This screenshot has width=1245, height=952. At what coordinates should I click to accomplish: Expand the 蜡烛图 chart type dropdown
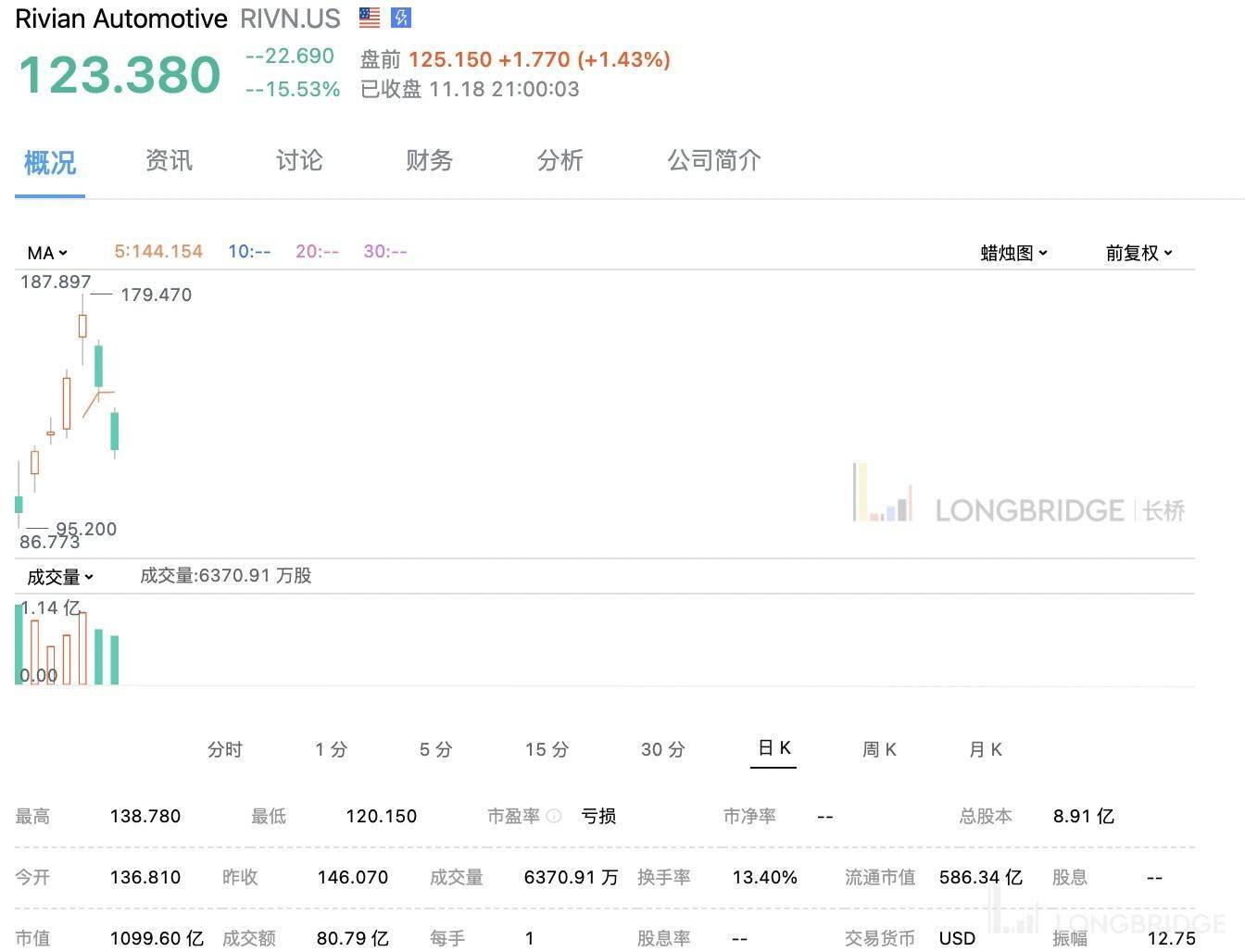1013,253
